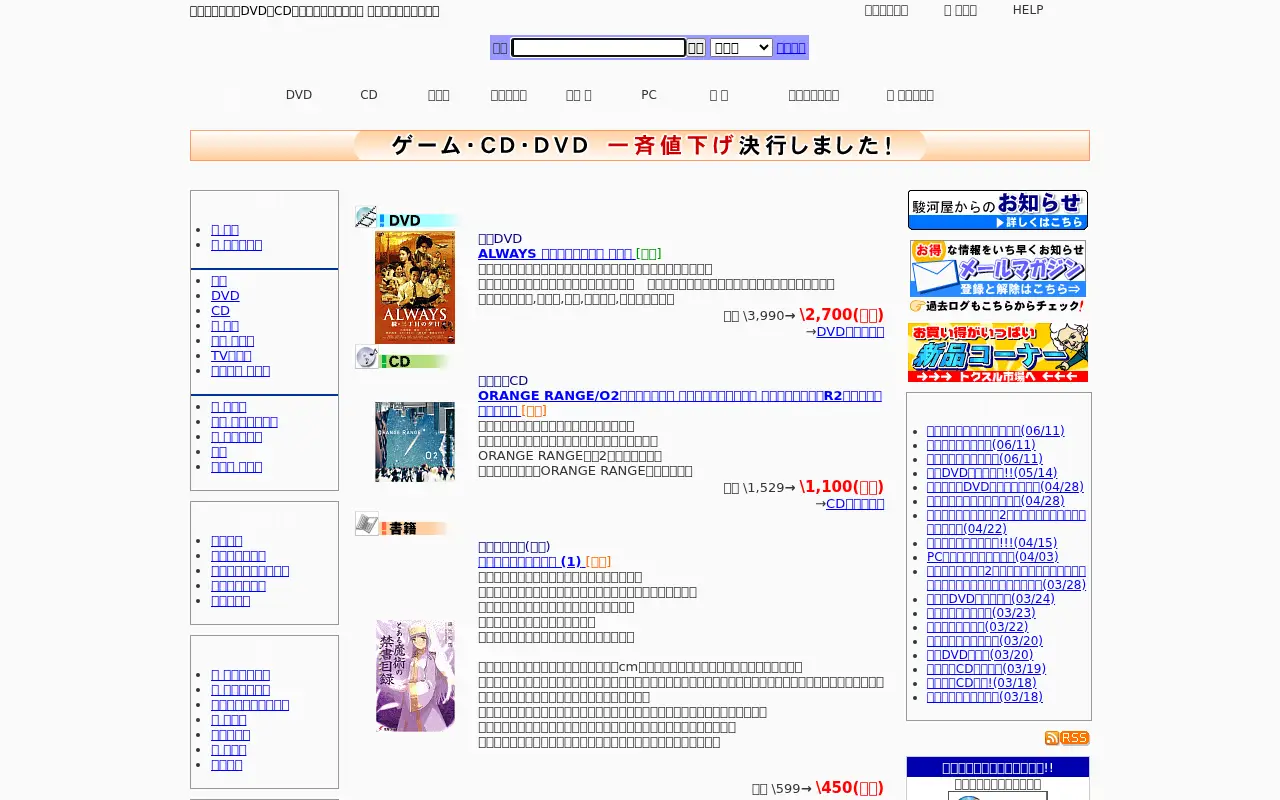Open the ALWAYS DVD title link

[x=555, y=253]
